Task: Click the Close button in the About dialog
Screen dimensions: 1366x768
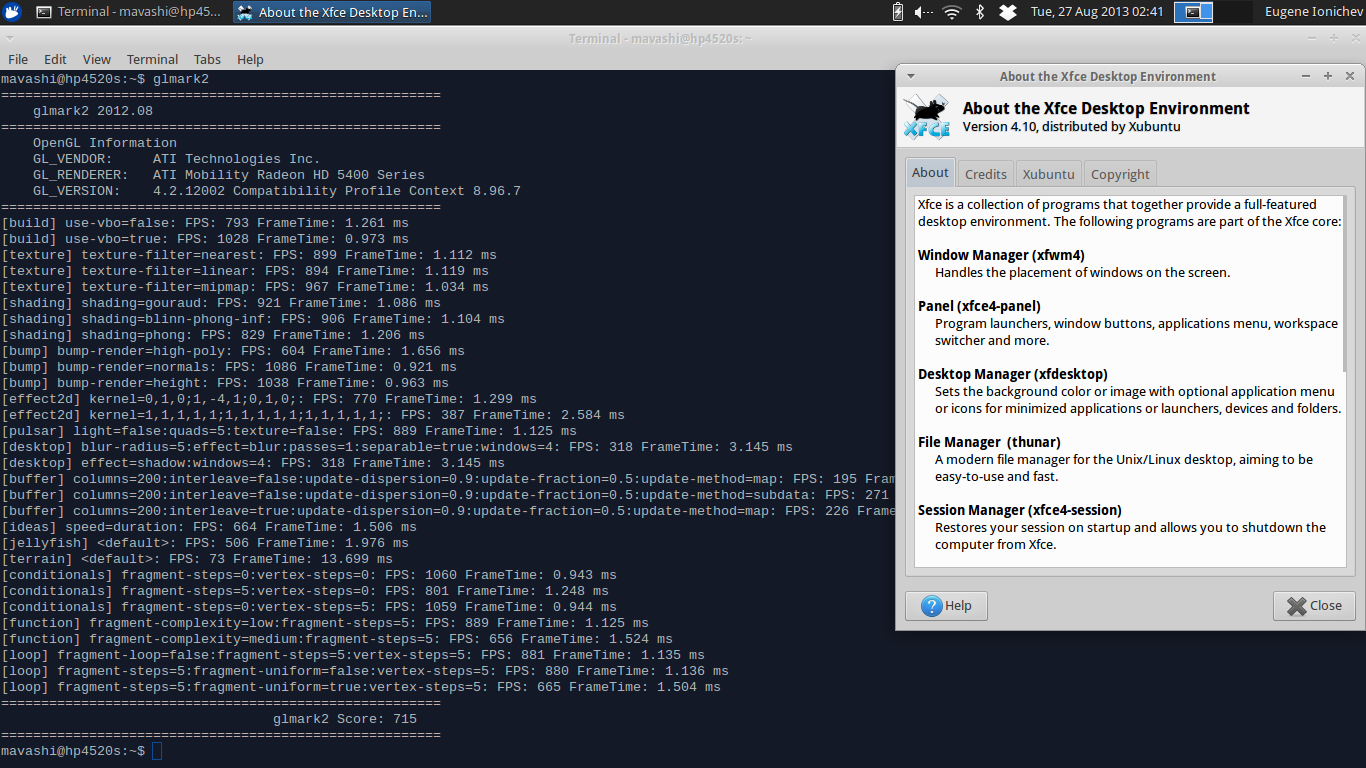Action: click(x=1314, y=605)
